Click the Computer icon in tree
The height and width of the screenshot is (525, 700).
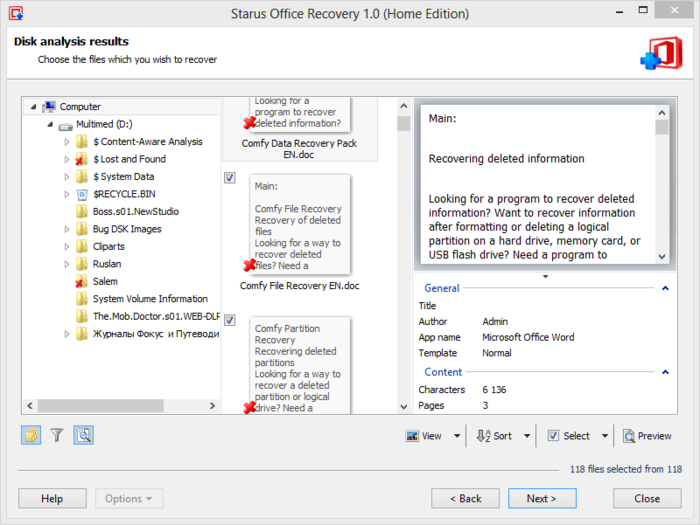point(49,107)
